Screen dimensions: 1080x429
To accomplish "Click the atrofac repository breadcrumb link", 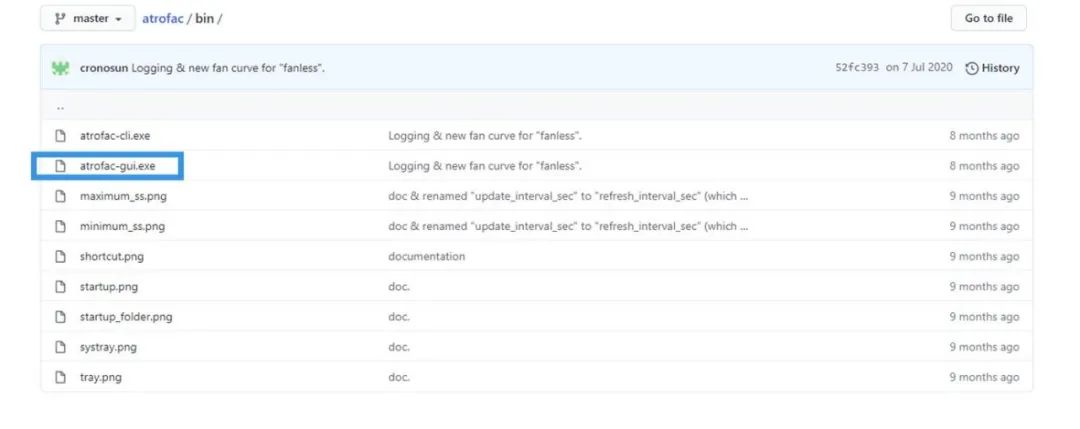I will 161,18.
